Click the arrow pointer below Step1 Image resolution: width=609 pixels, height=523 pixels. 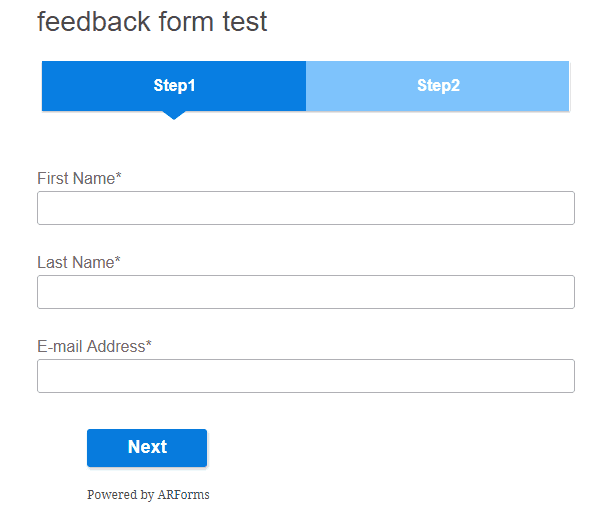pyautogui.click(x=174, y=115)
